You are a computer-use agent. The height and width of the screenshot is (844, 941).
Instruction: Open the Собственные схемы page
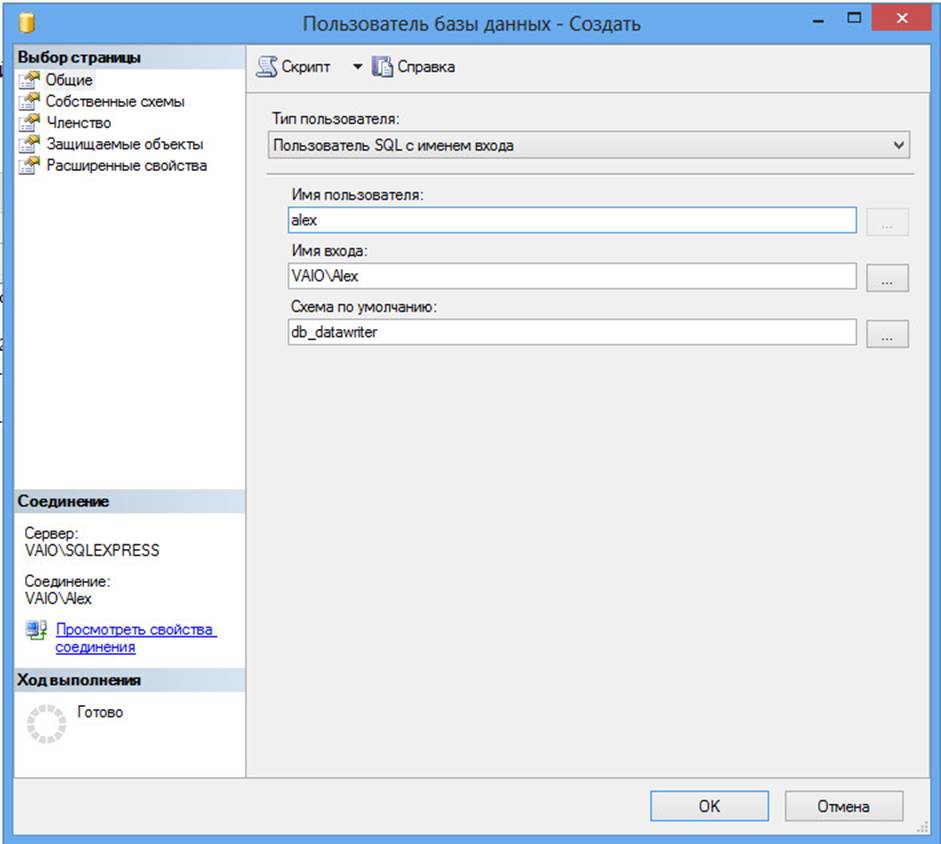(115, 101)
